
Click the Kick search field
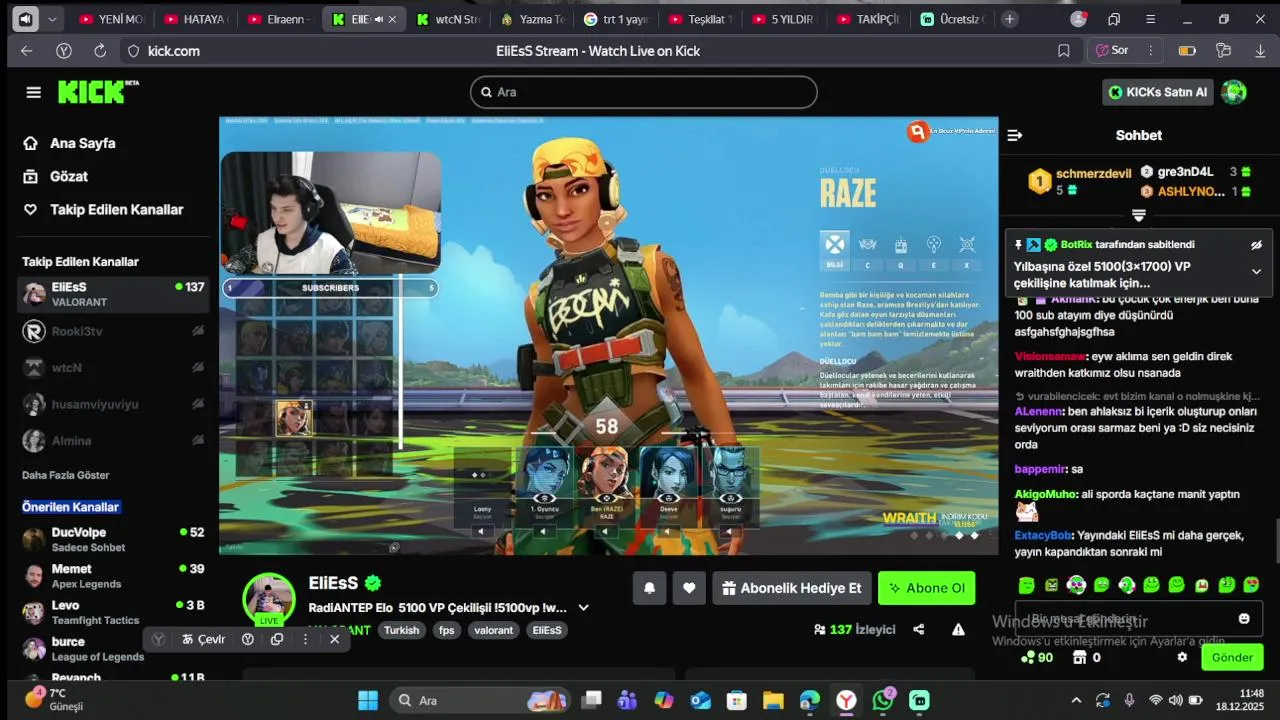[x=644, y=92]
